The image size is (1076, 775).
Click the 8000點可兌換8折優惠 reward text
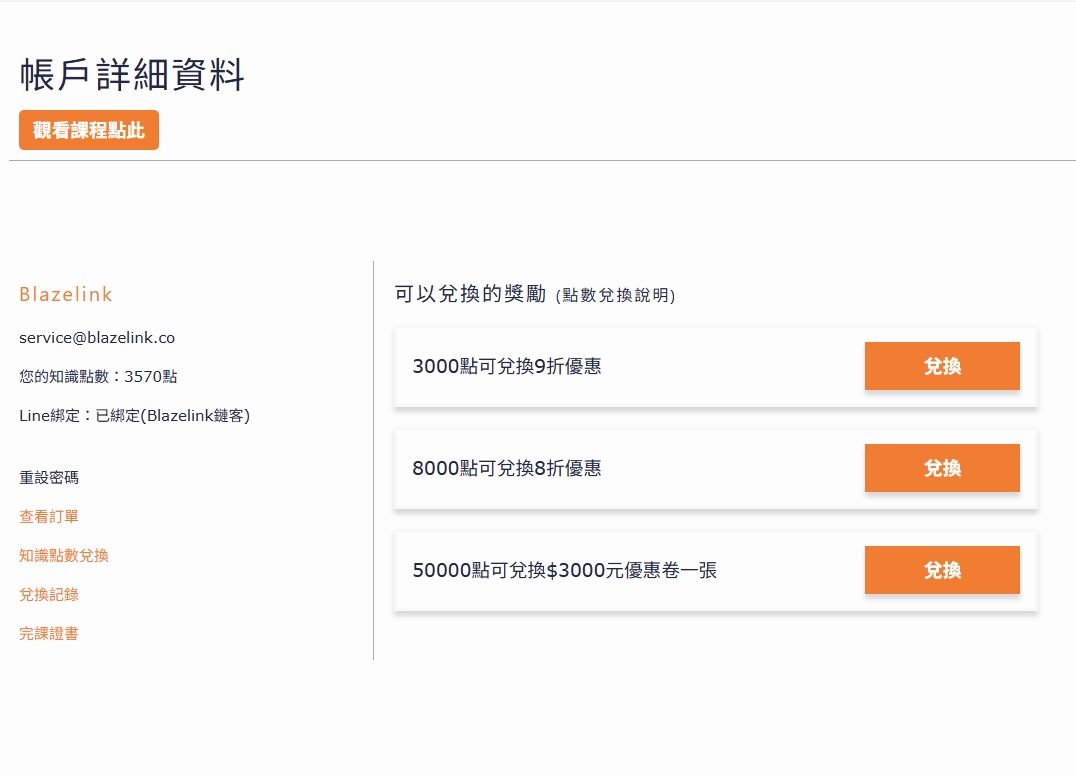pyautogui.click(x=507, y=468)
